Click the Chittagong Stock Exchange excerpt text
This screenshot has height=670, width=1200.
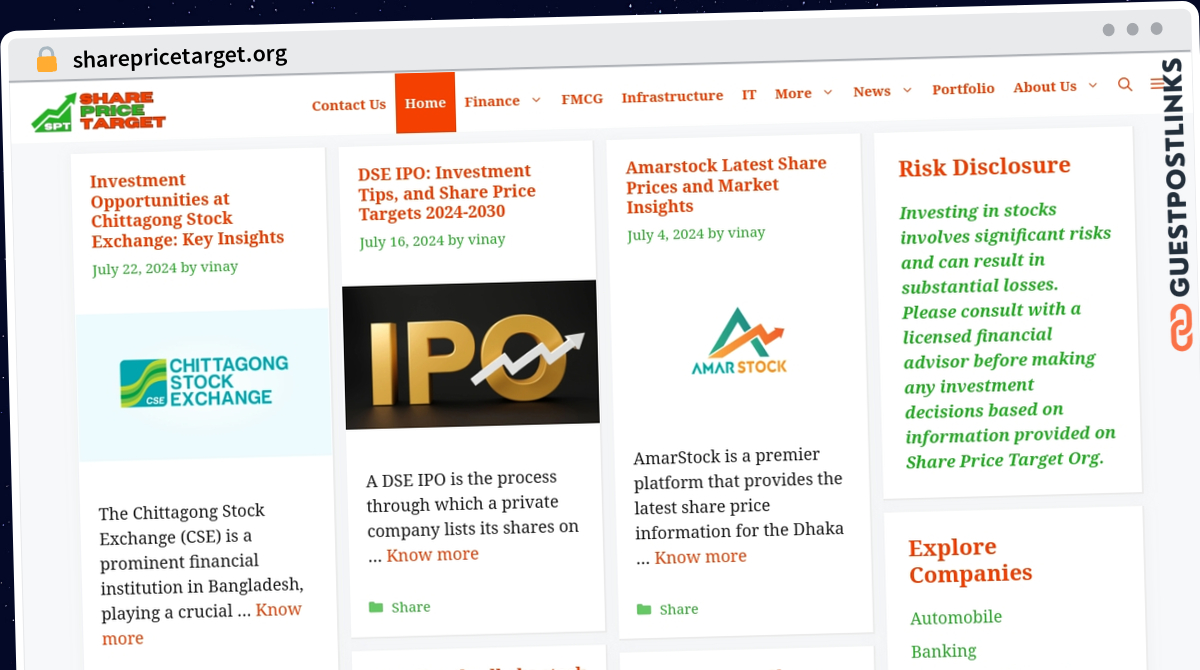[x=200, y=572]
